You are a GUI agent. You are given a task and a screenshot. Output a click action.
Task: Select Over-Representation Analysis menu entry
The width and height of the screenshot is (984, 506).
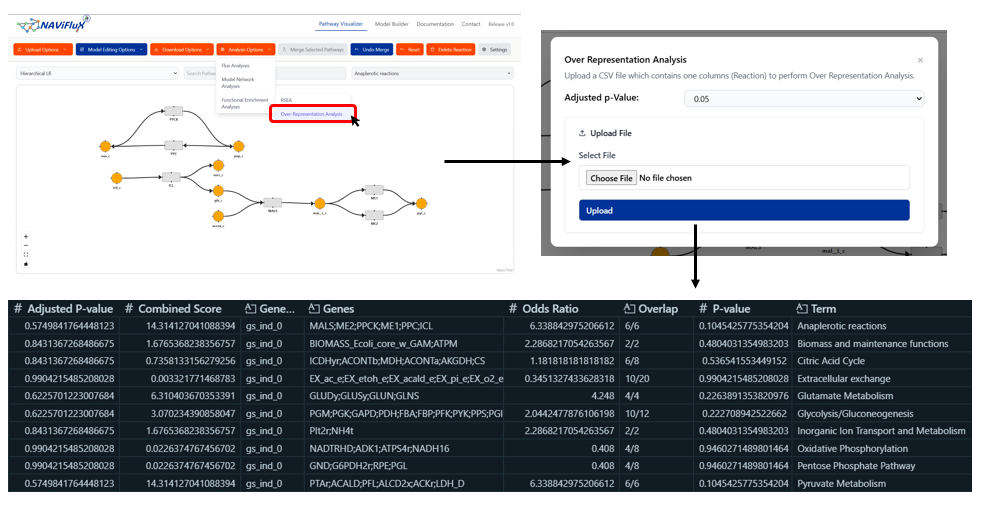311,114
